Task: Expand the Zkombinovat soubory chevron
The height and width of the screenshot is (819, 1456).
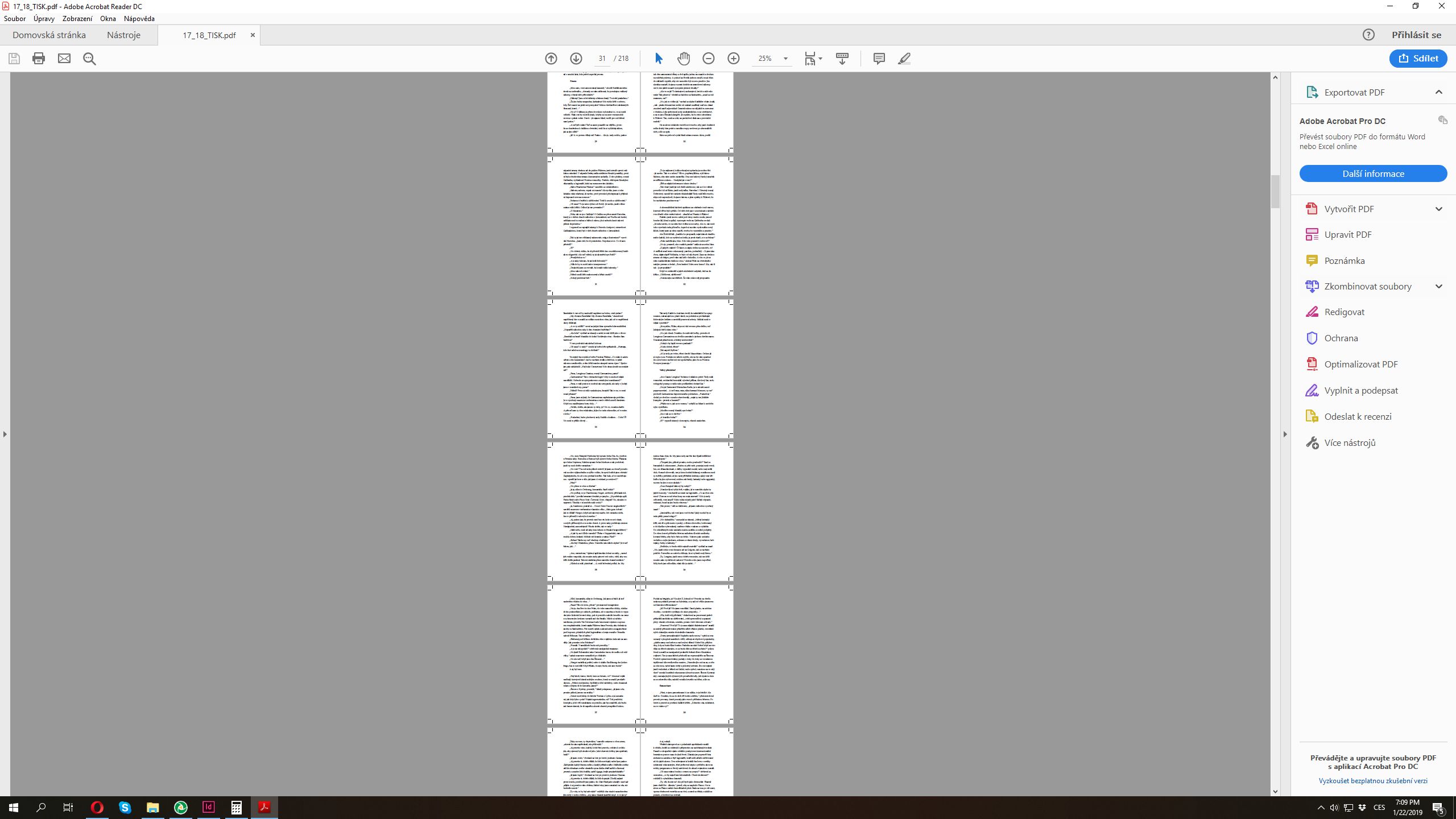Action: click(1439, 286)
